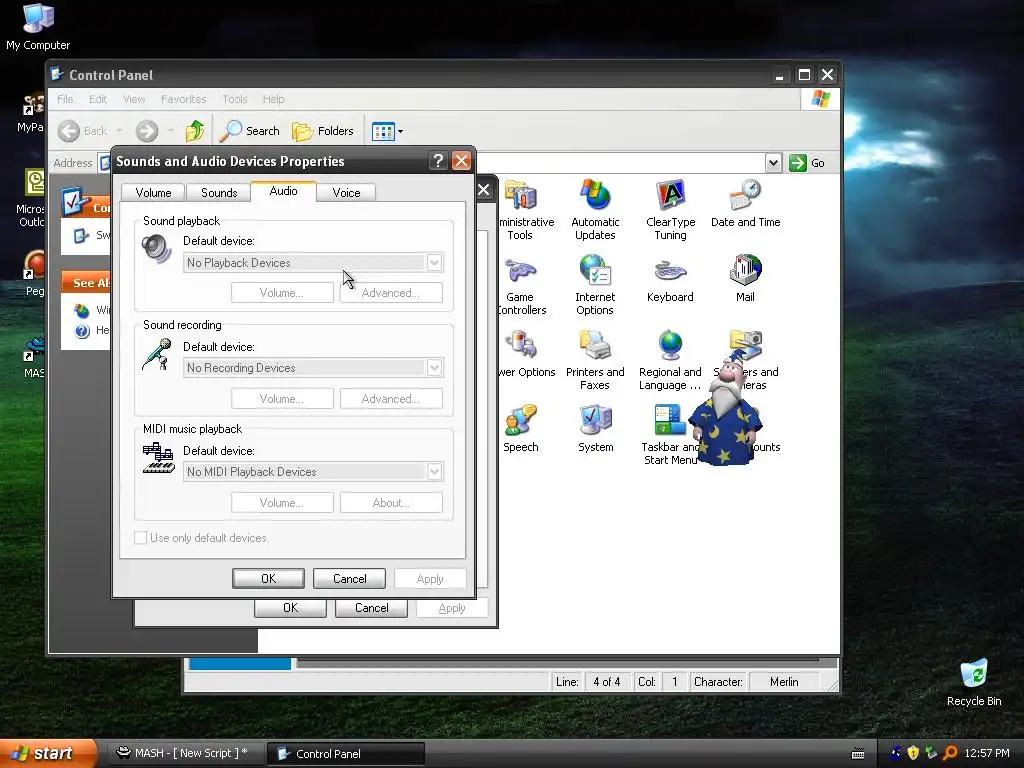1024x768 pixels.
Task: Open the Views dropdown button in toolbar
Action: (387, 131)
